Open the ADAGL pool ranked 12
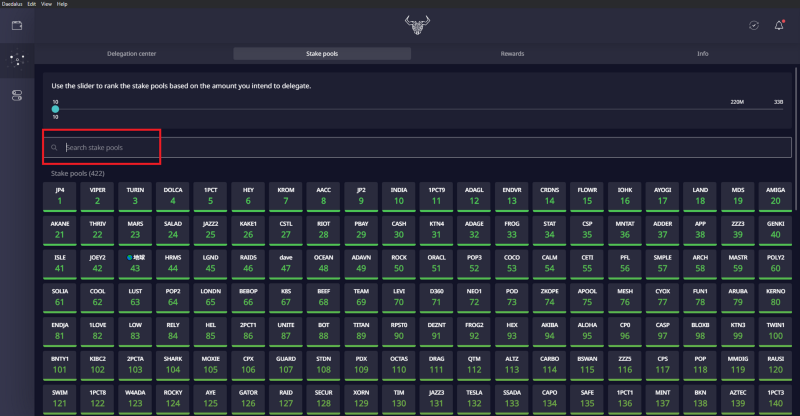Image resolution: width=800 pixels, height=416 pixels. coord(474,197)
